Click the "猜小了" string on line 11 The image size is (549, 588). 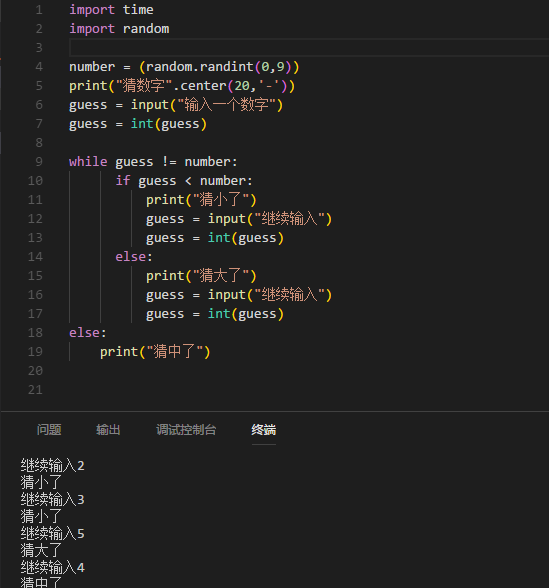point(220,200)
